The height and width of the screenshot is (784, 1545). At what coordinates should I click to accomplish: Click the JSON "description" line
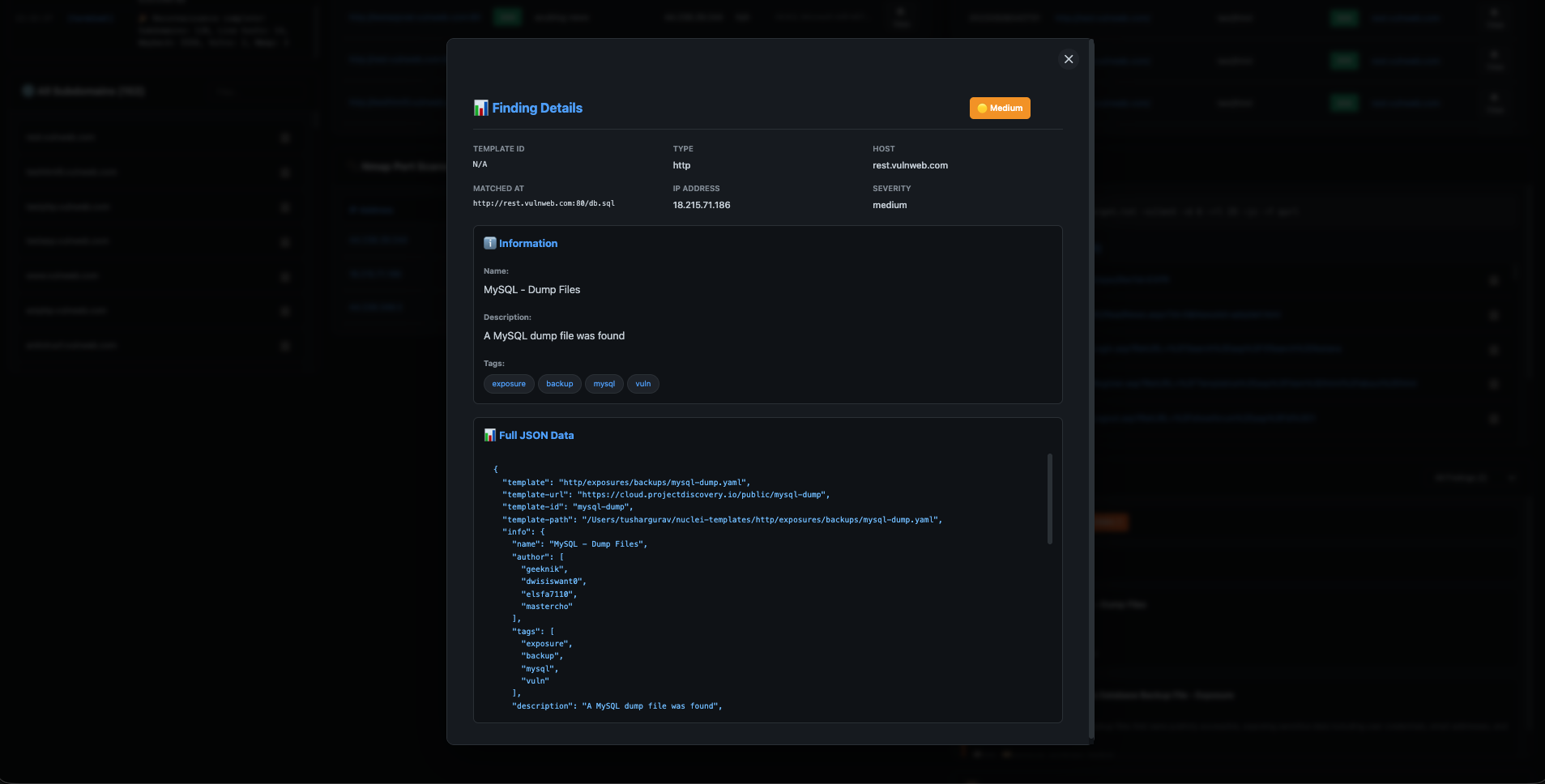617,706
